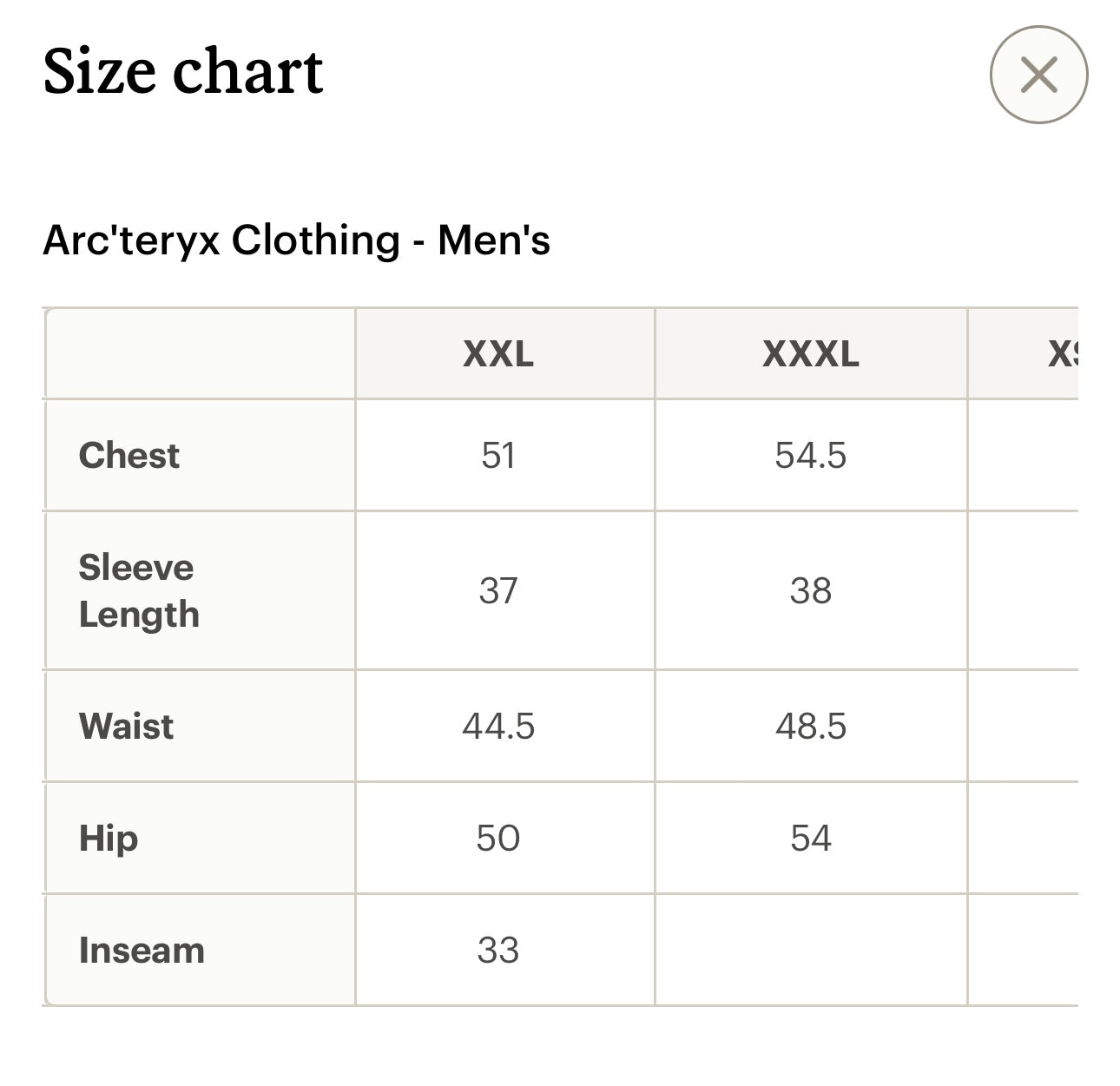
Task: Click the XXXL chest value 54.5
Action: point(809,455)
